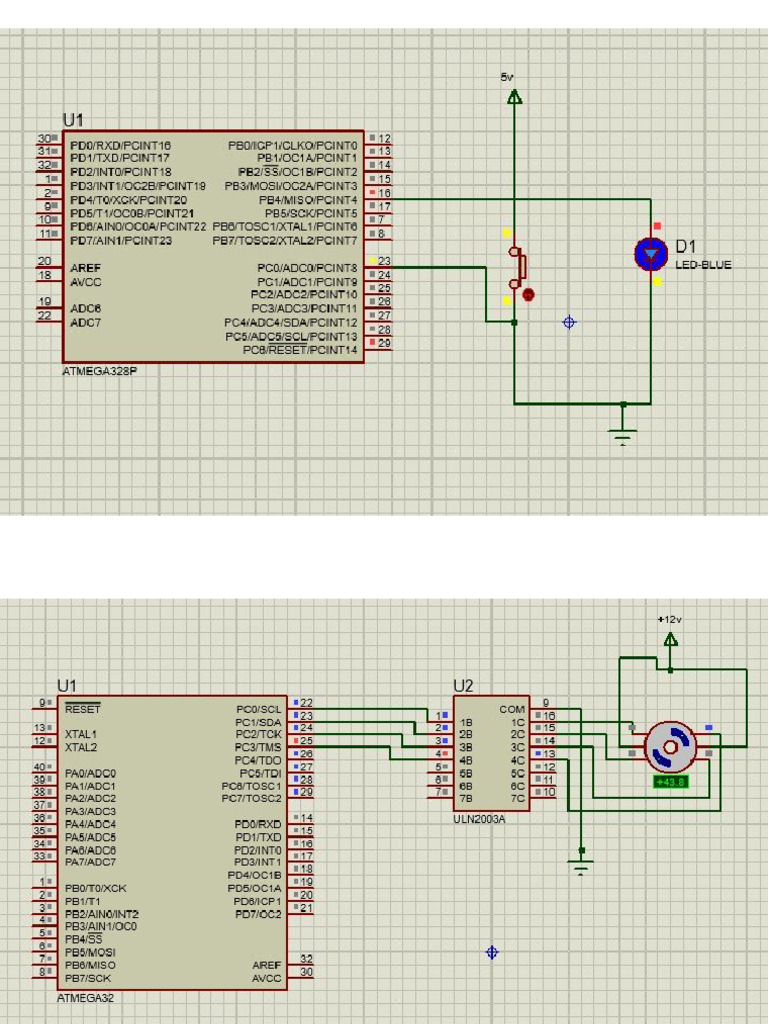The height and width of the screenshot is (1024, 768).
Task: Click pin PC5/ADC5/SCL/PCINT13
Action: (x=291, y=336)
